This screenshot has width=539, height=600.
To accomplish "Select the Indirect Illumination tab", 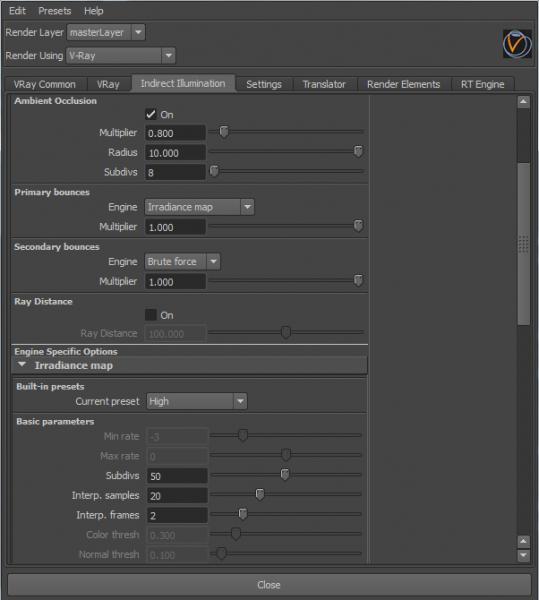I will click(x=183, y=83).
